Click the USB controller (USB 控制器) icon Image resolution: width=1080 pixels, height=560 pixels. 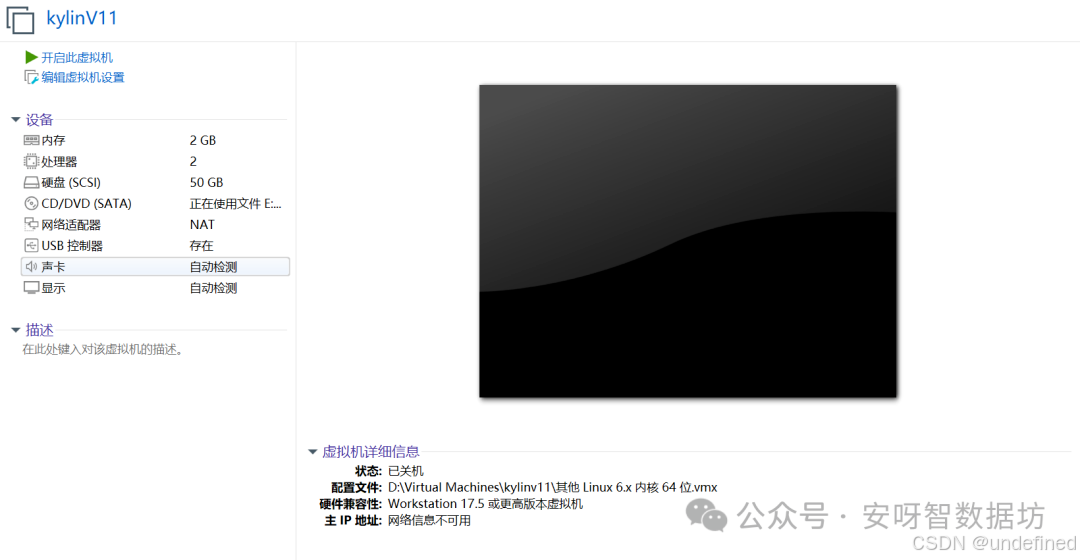click(31, 245)
